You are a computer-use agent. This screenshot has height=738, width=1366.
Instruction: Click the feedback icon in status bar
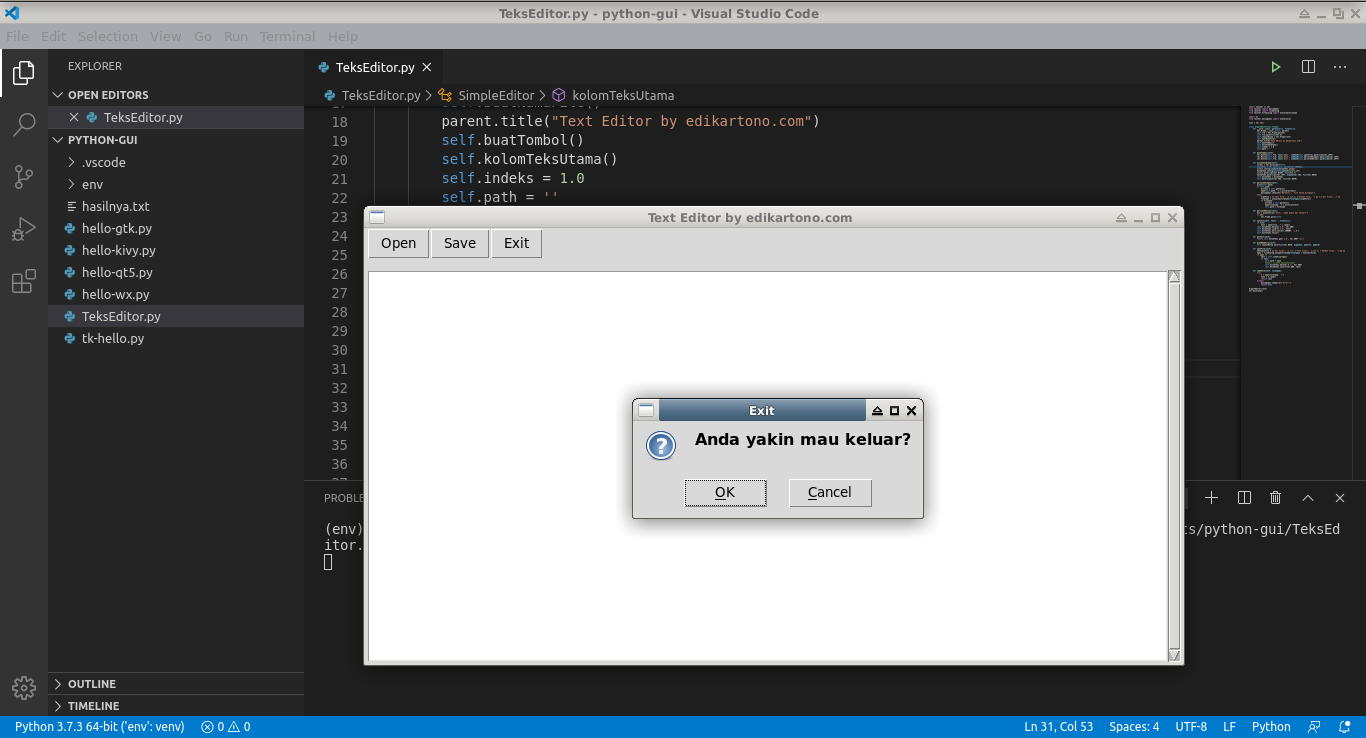pyautogui.click(x=1315, y=727)
